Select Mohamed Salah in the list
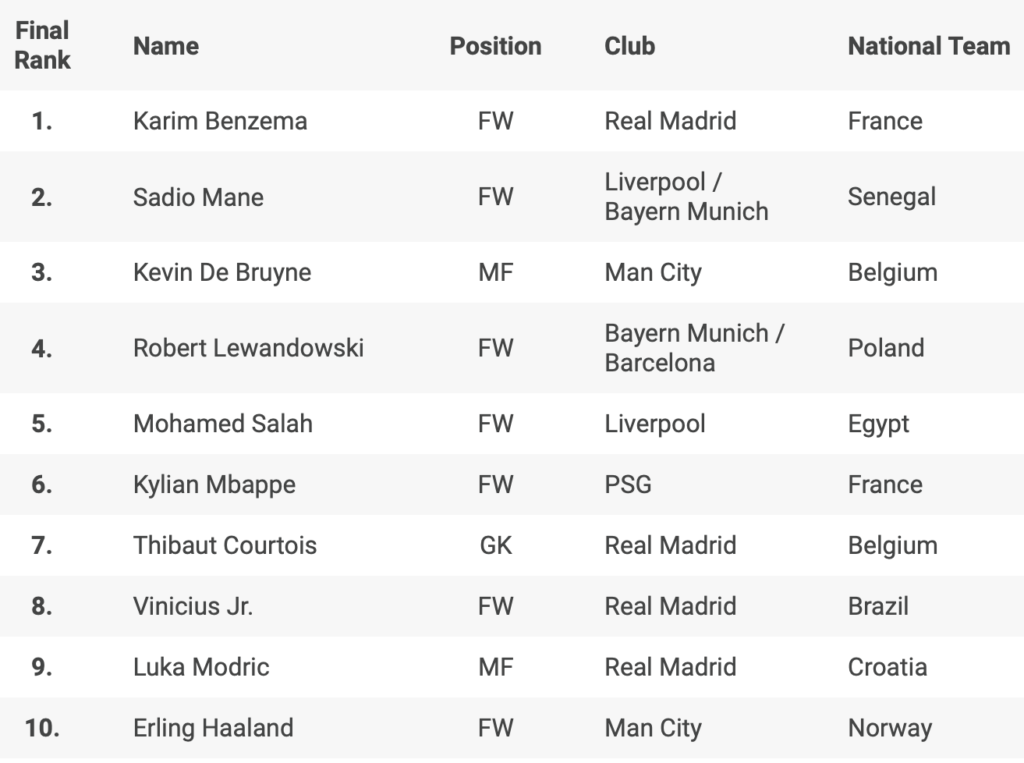 (x=223, y=424)
